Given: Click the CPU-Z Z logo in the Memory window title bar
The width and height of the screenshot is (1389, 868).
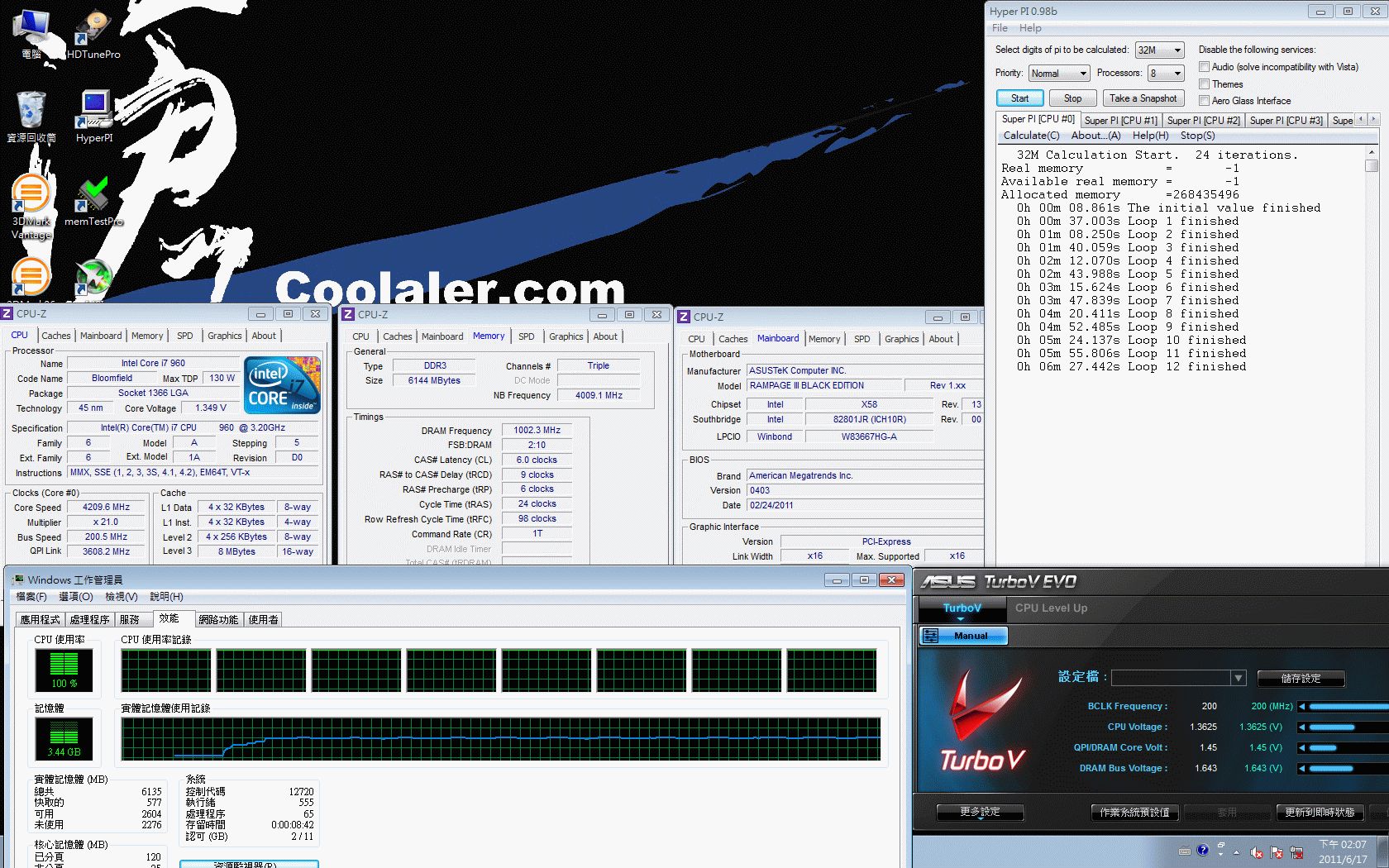Looking at the screenshot, I should [348, 314].
